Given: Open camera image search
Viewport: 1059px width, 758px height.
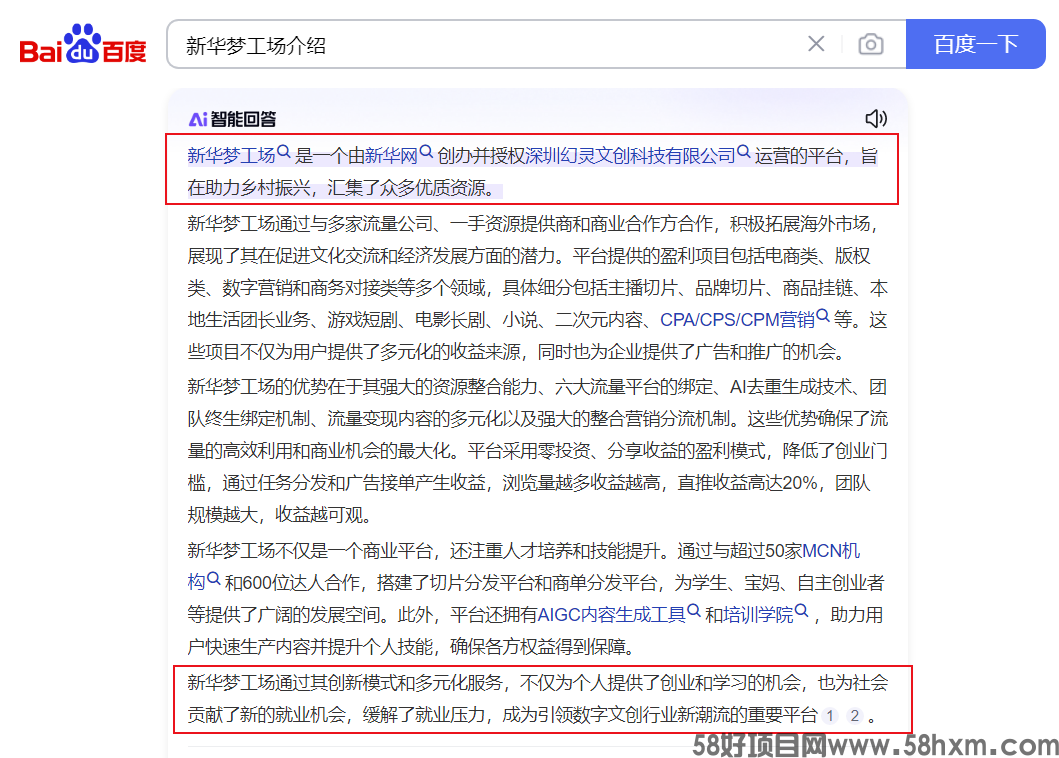Looking at the screenshot, I should tap(871, 45).
